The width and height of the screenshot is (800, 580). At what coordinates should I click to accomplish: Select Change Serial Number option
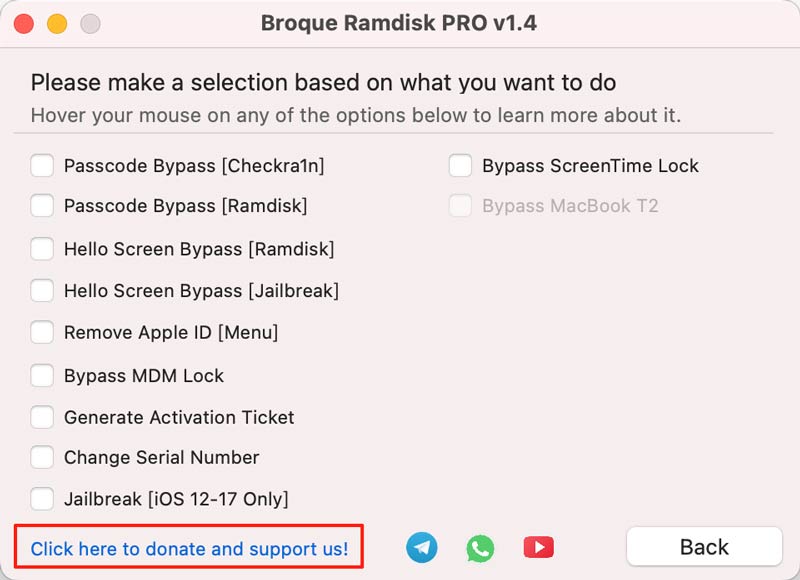pyautogui.click(x=42, y=458)
